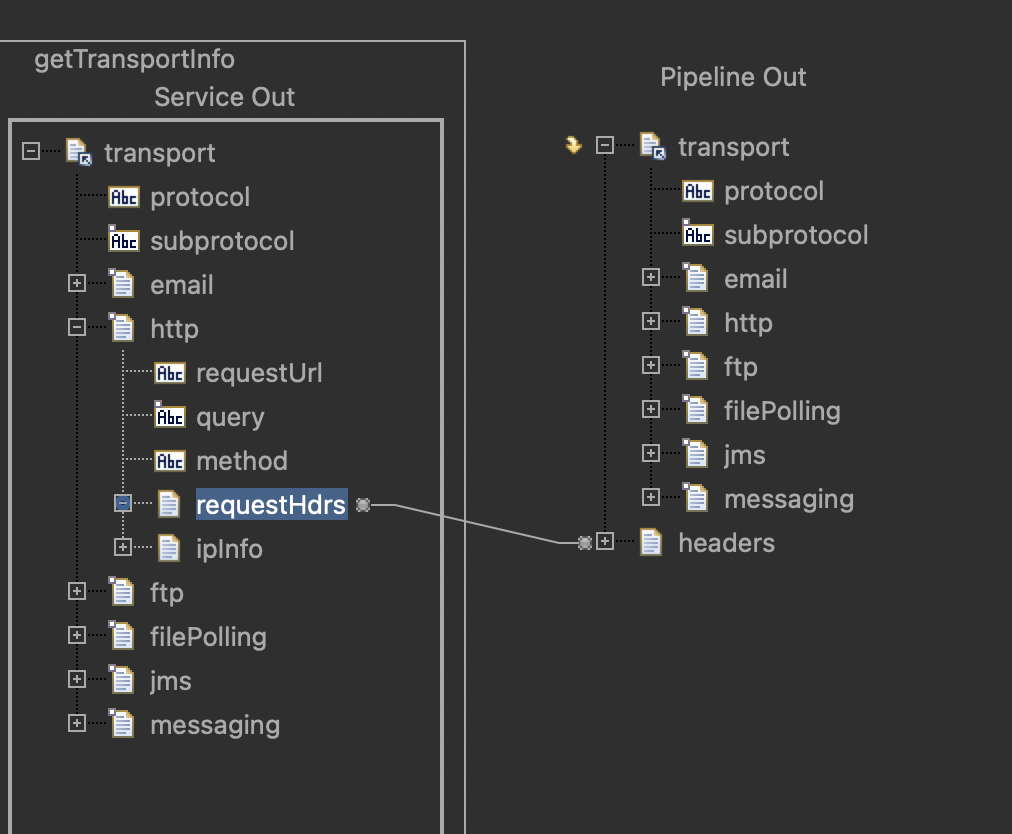Select the query field under http
The height and width of the screenshot is (834, 1012).
230,417
